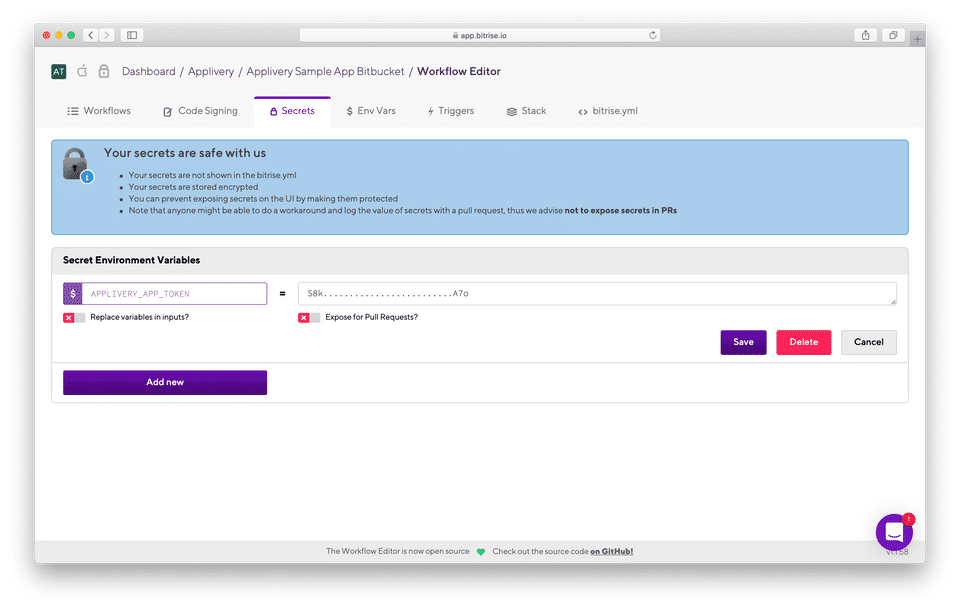Click the Safari back arrow

tap(91, 35)
